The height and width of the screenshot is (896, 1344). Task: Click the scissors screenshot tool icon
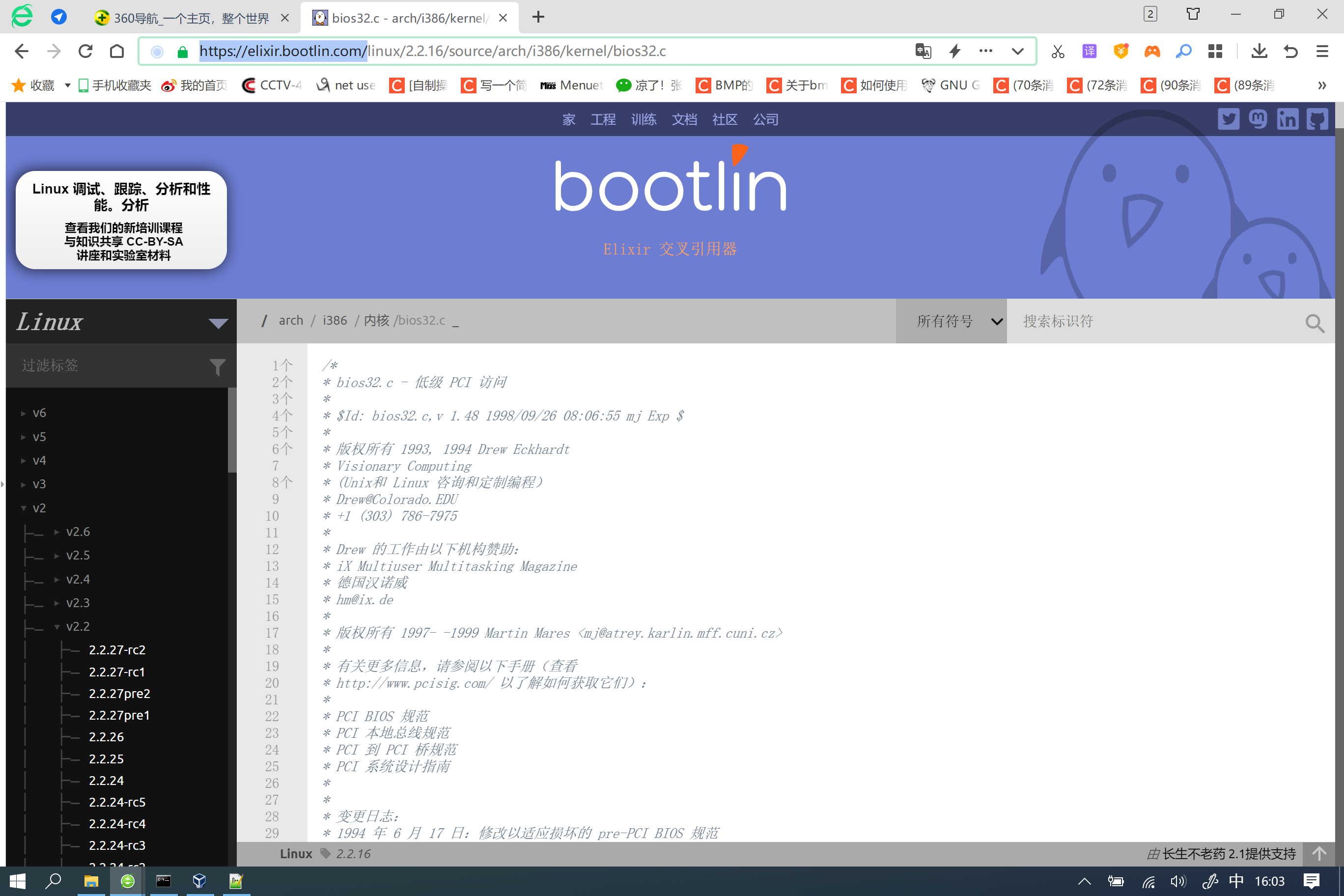tap(1058, 52)
